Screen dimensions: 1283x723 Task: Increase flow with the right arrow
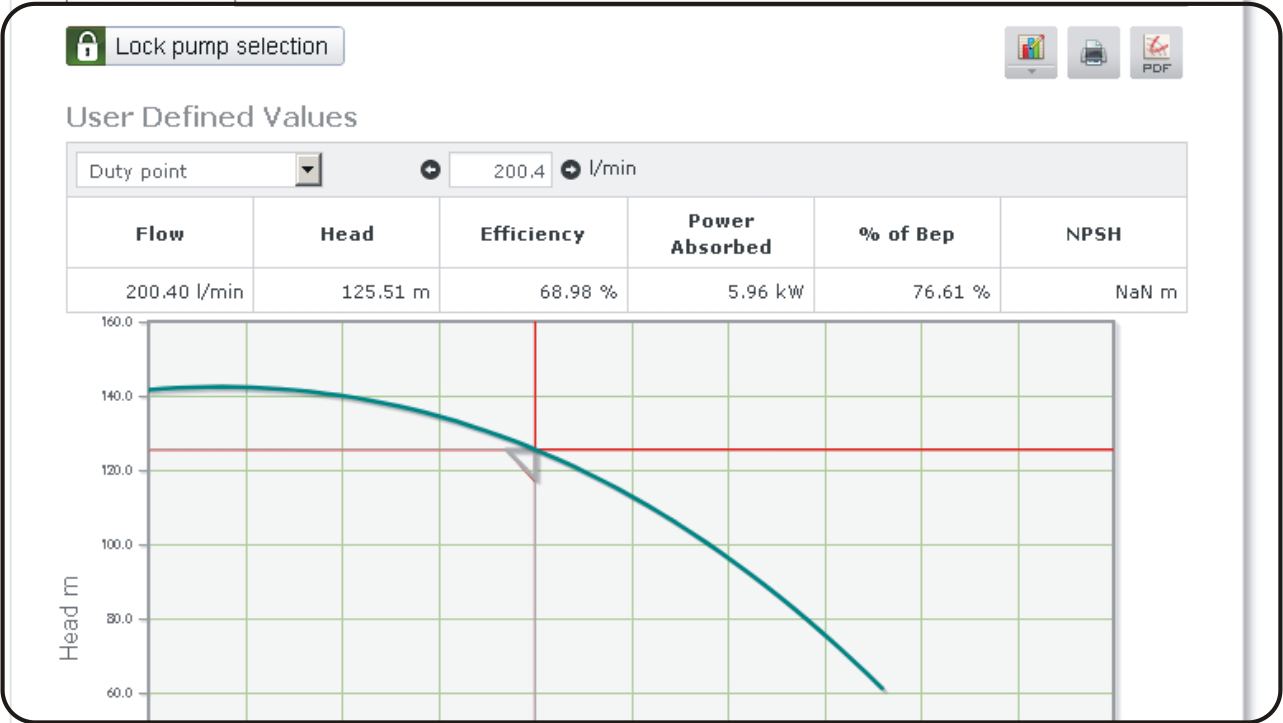[570, 171]
